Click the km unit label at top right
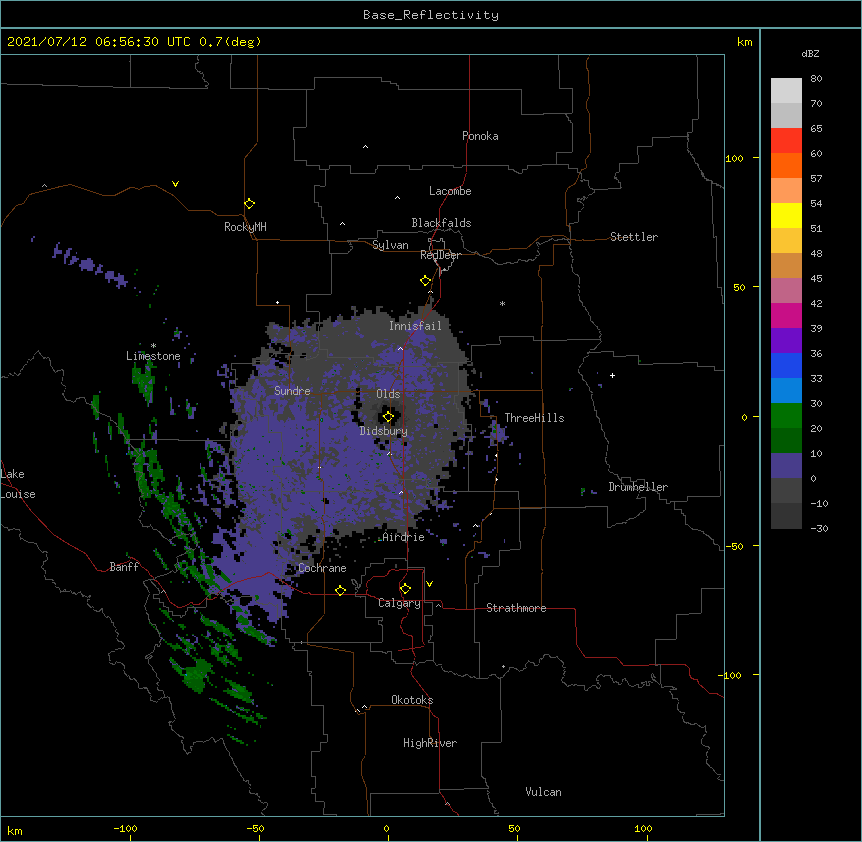 (744, 42)
